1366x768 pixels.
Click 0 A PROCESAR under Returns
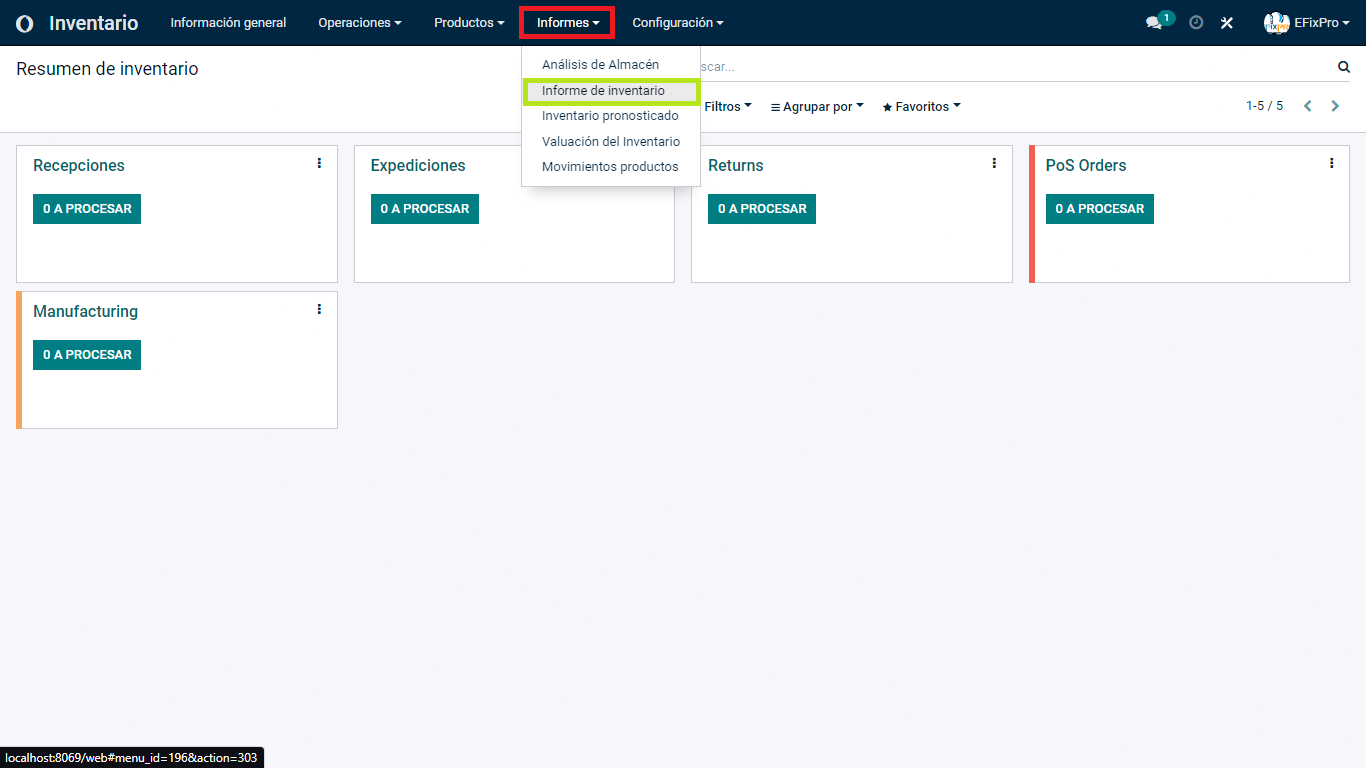[762, 209]
